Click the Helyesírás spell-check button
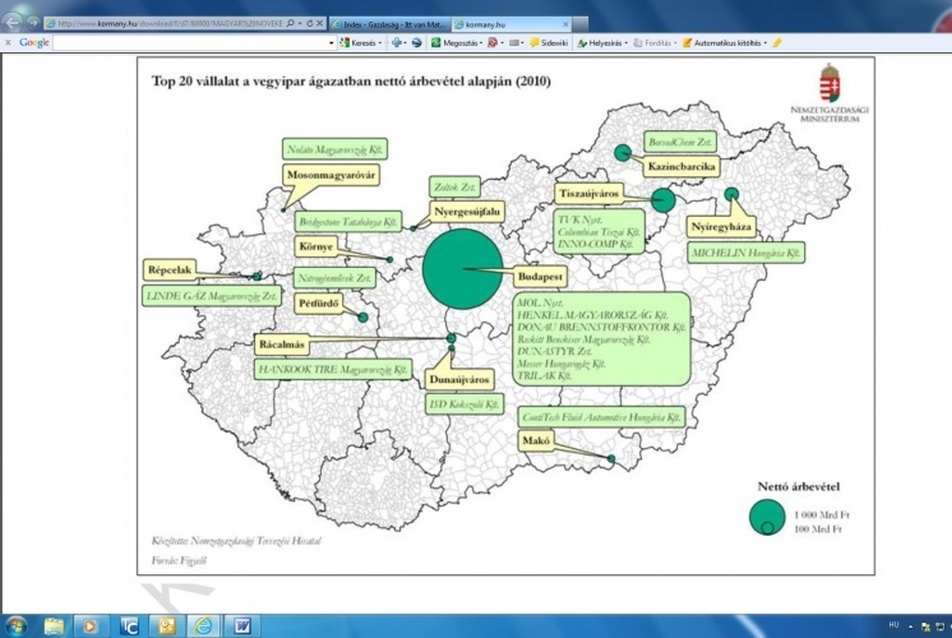 (x=600, y=43)
